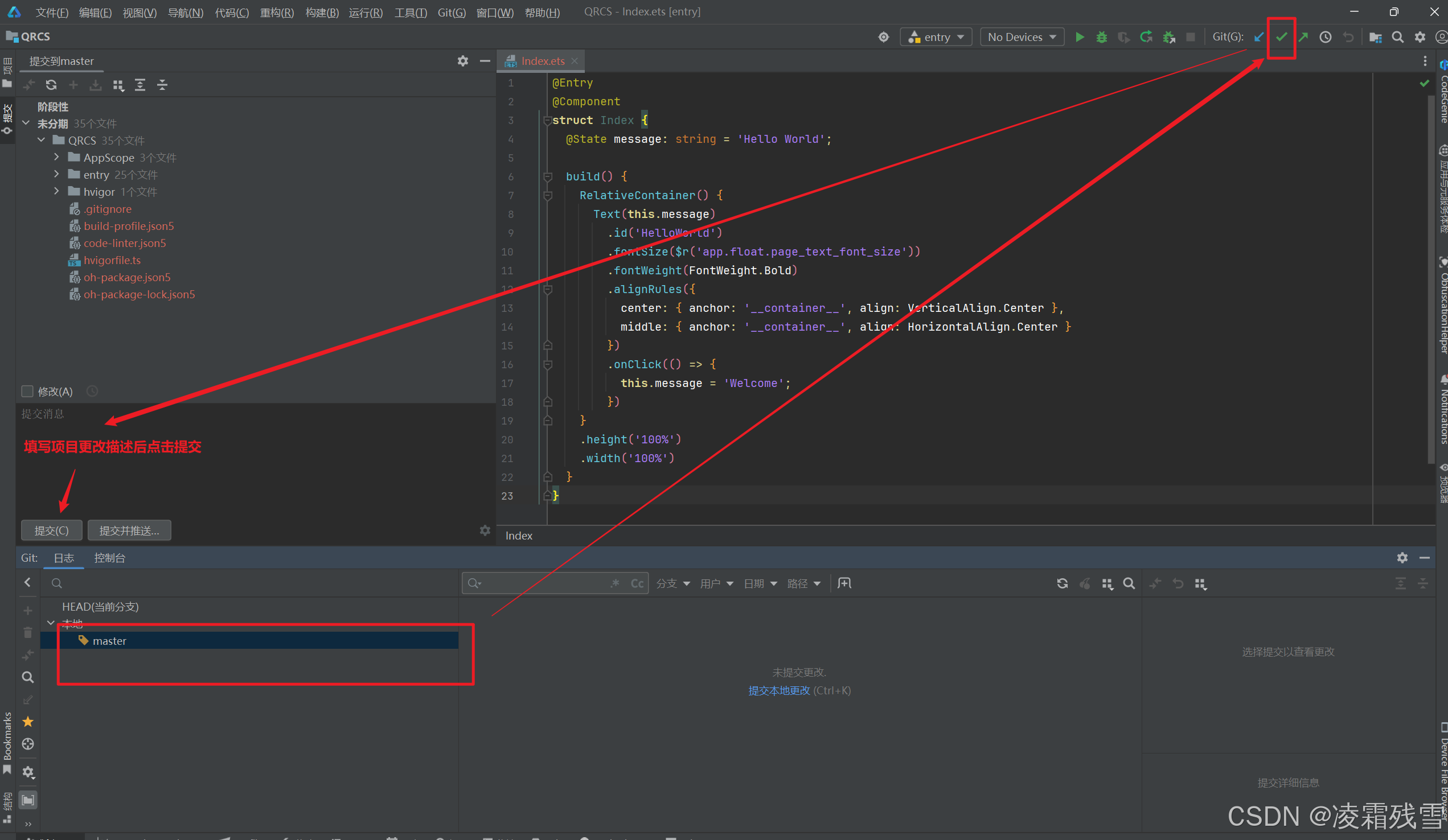1448x840 pixels.
Task: Open the 构建(B) menu
Action: (x=322, y=12)
